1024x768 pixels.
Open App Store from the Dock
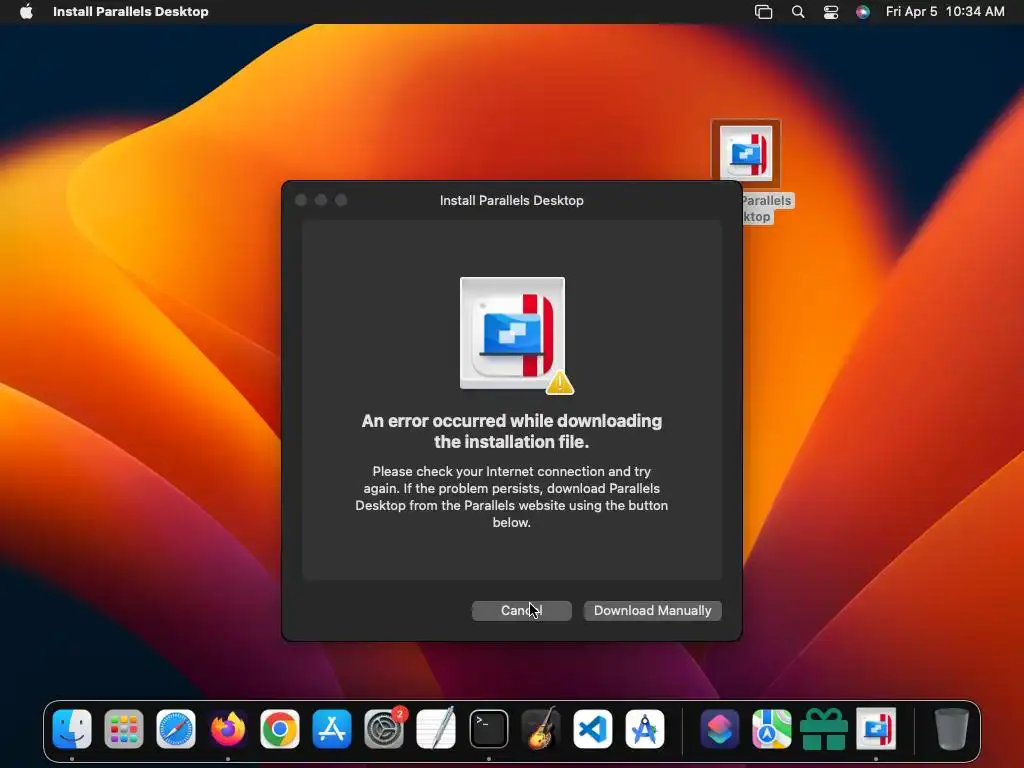pos(332,729)
